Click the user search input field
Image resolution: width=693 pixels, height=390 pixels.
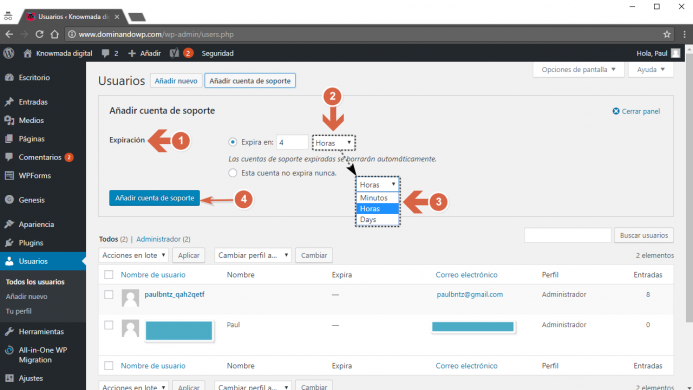click(567, 235)
